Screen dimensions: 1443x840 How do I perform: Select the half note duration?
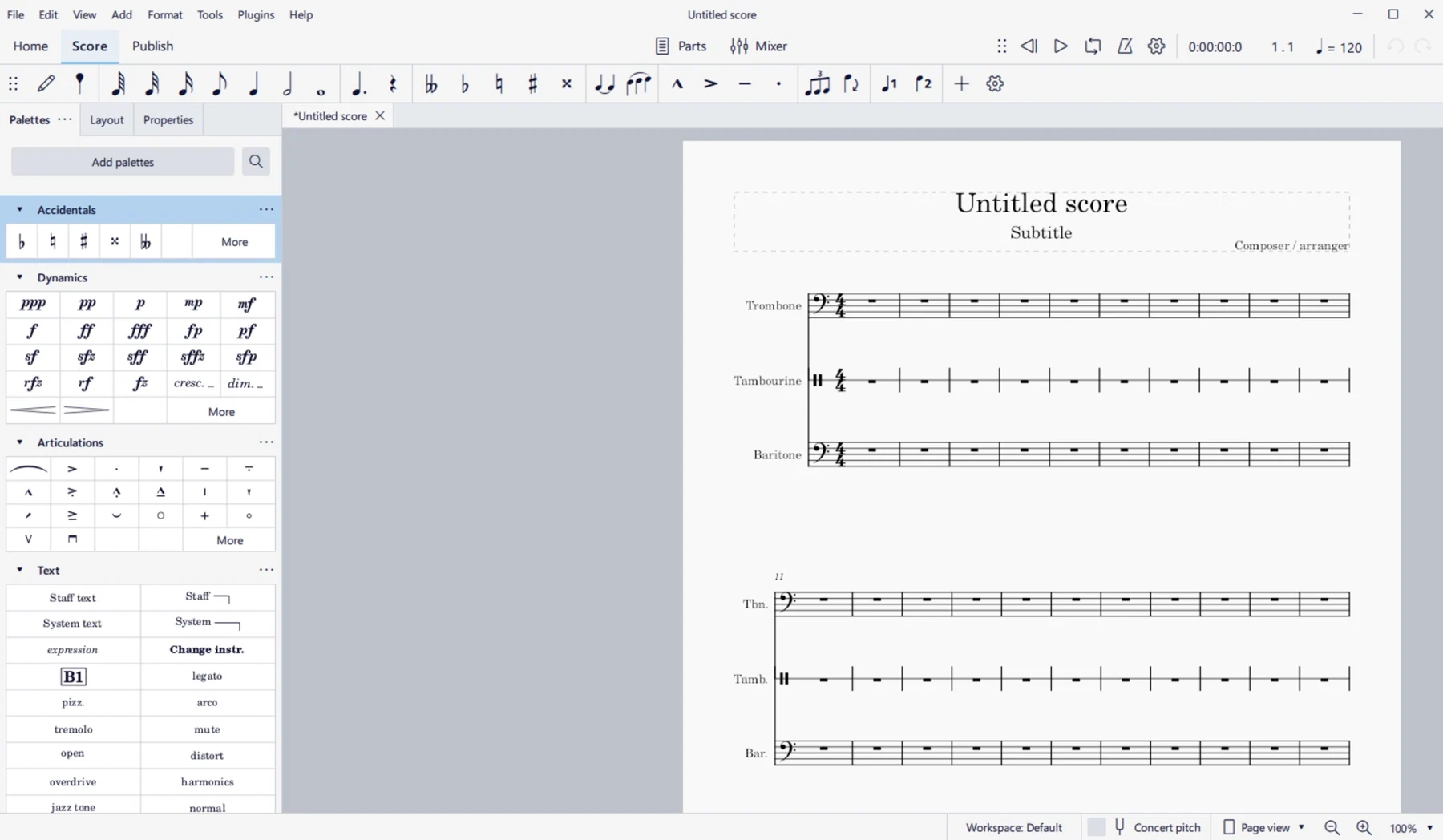click(x=288, y=83)
